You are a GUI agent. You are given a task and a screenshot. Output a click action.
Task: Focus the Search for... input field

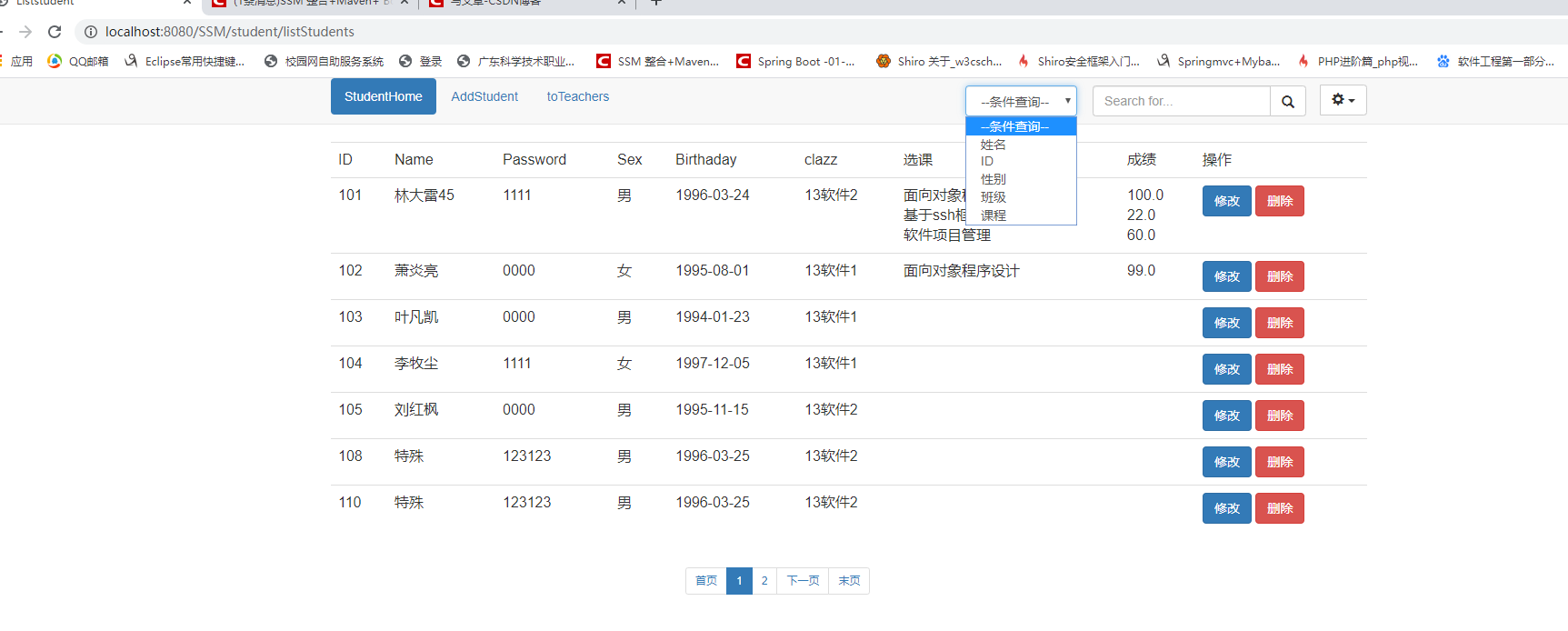point(1181,101)
